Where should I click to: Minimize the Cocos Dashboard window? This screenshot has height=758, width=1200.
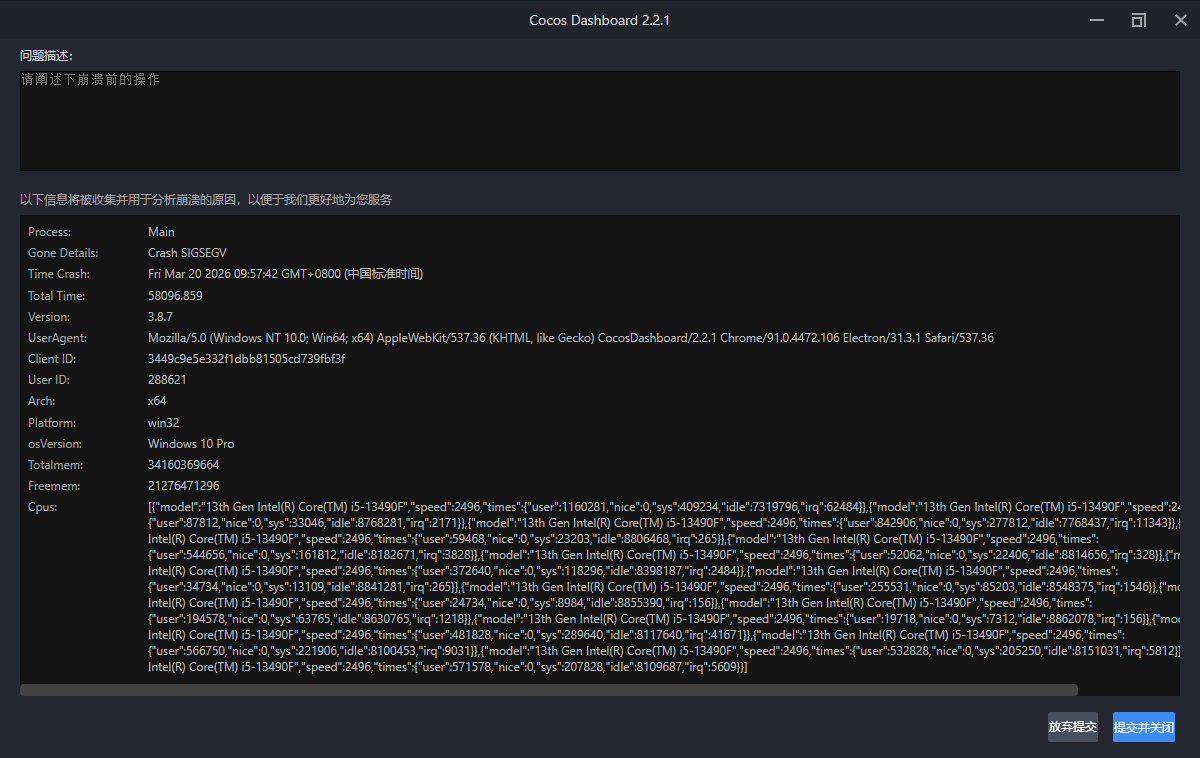(1097, 20)
